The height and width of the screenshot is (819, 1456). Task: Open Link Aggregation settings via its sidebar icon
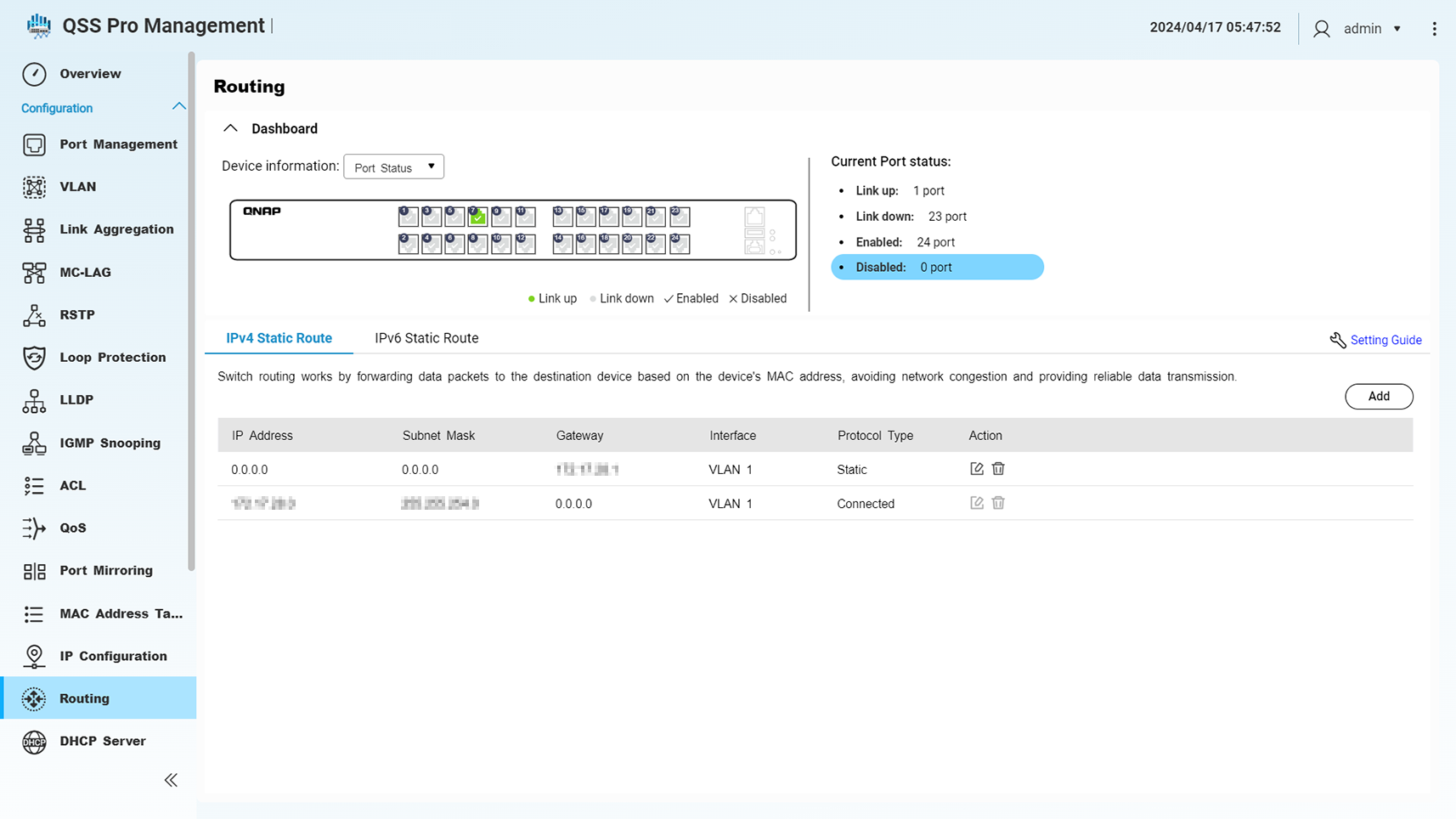click(34, 229)
